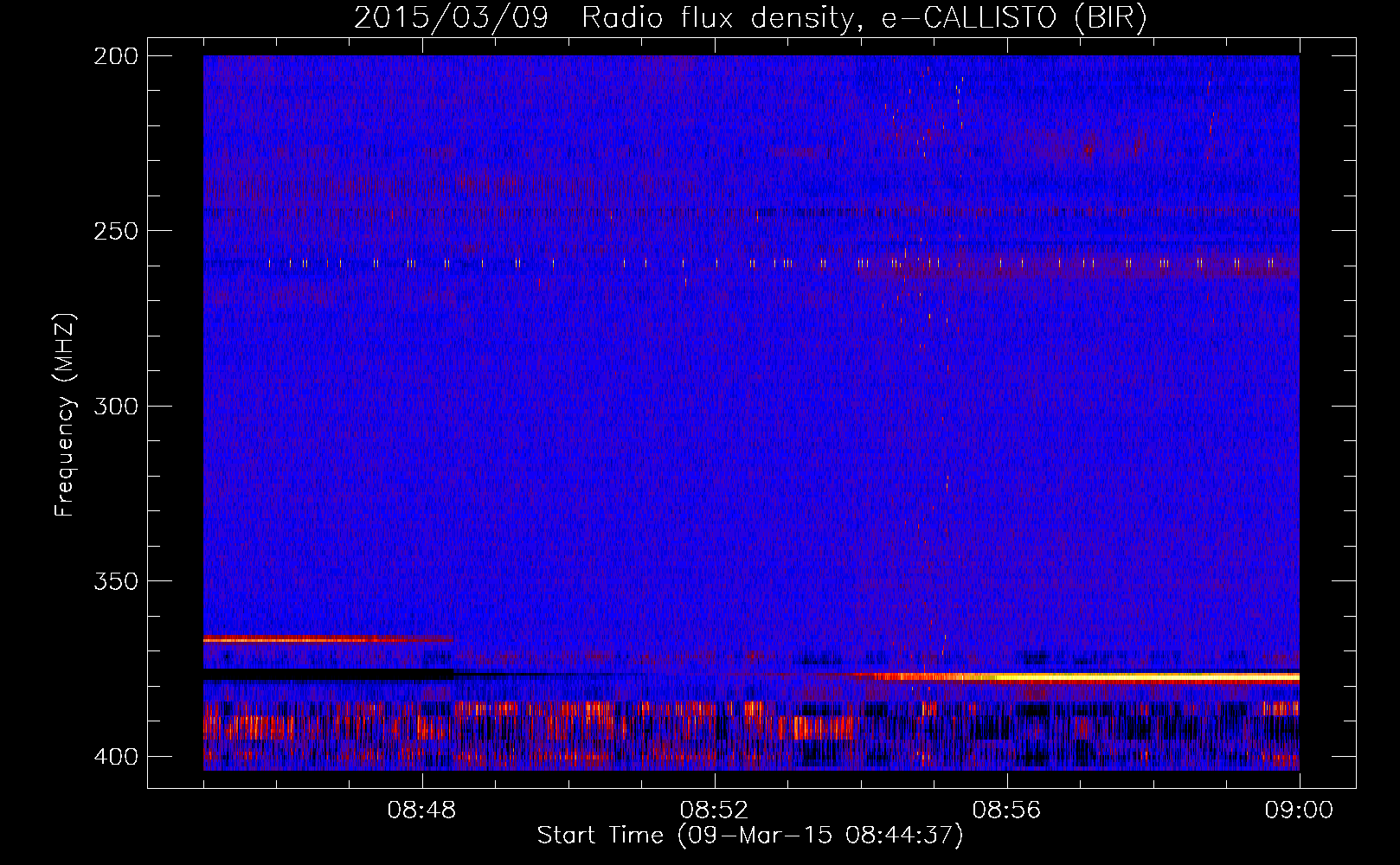Click the 'Start Time (09-Mar-15 08:44:37)' label
The width and height of the screenshot is (1400, 865).
[749, 836]
